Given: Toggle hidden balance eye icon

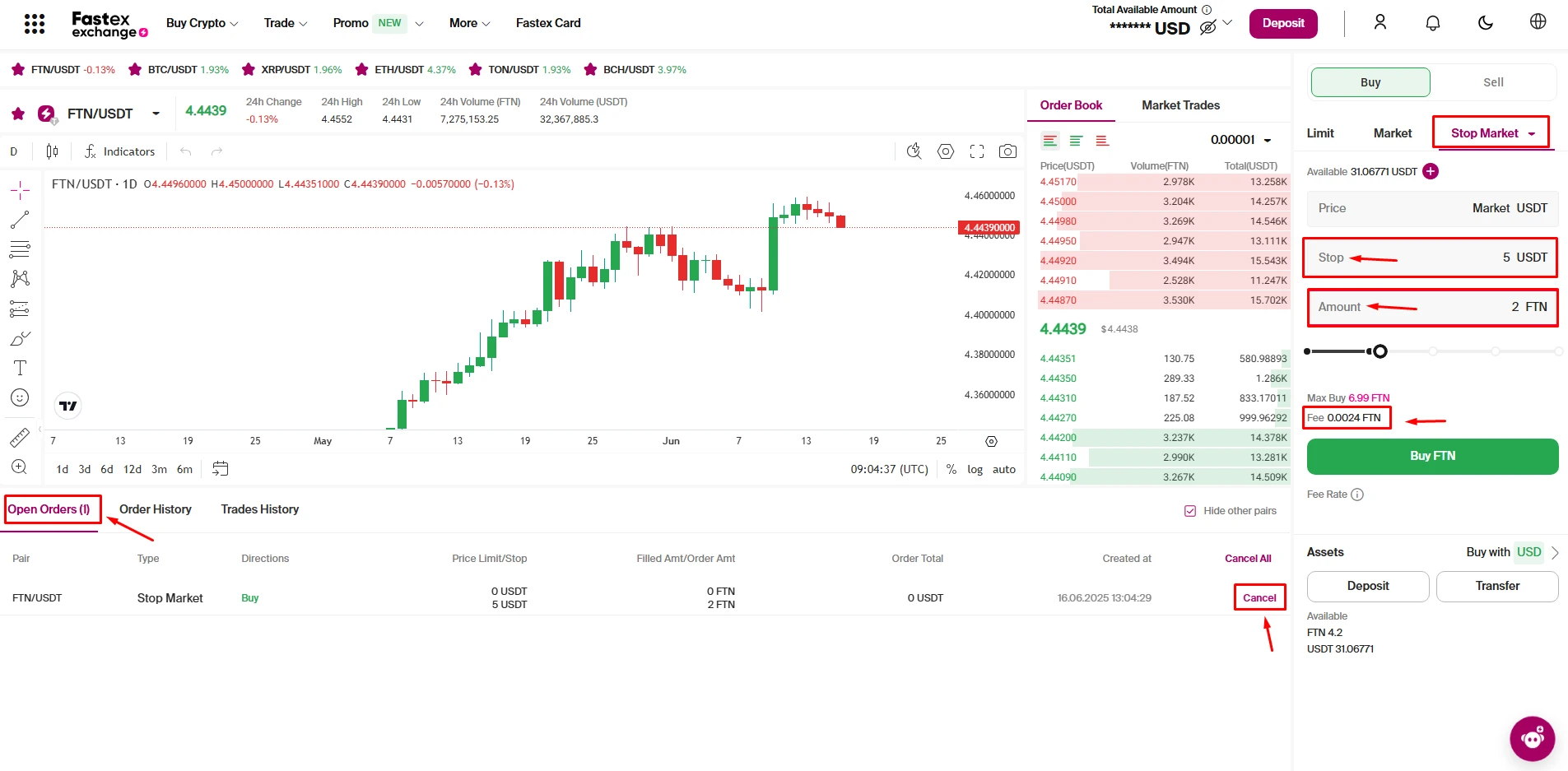Looking at the screenshot, I should pyautogui.click(x=1207, y=28).
